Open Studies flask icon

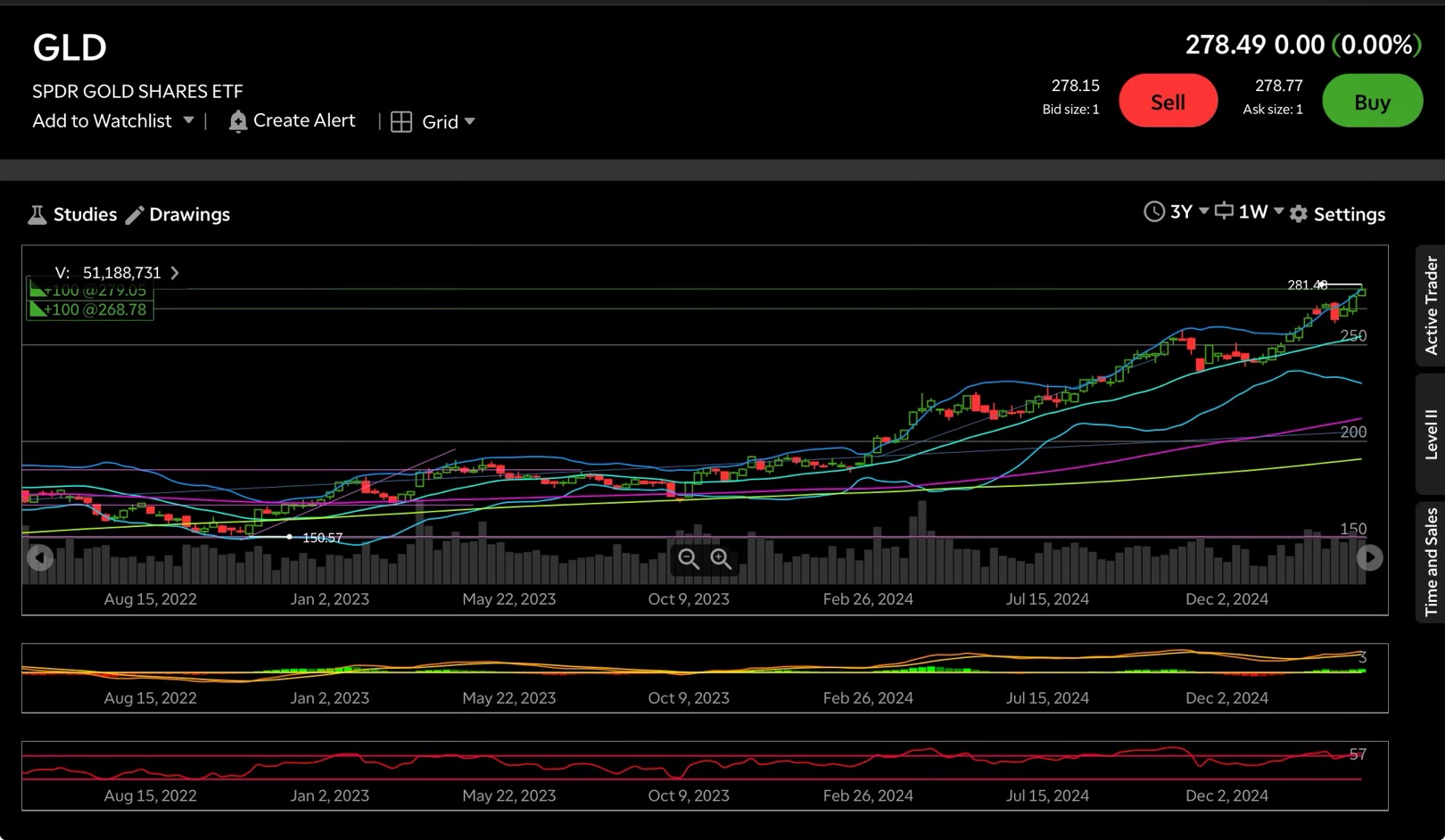pyautogui.click(x=37, y=215)
